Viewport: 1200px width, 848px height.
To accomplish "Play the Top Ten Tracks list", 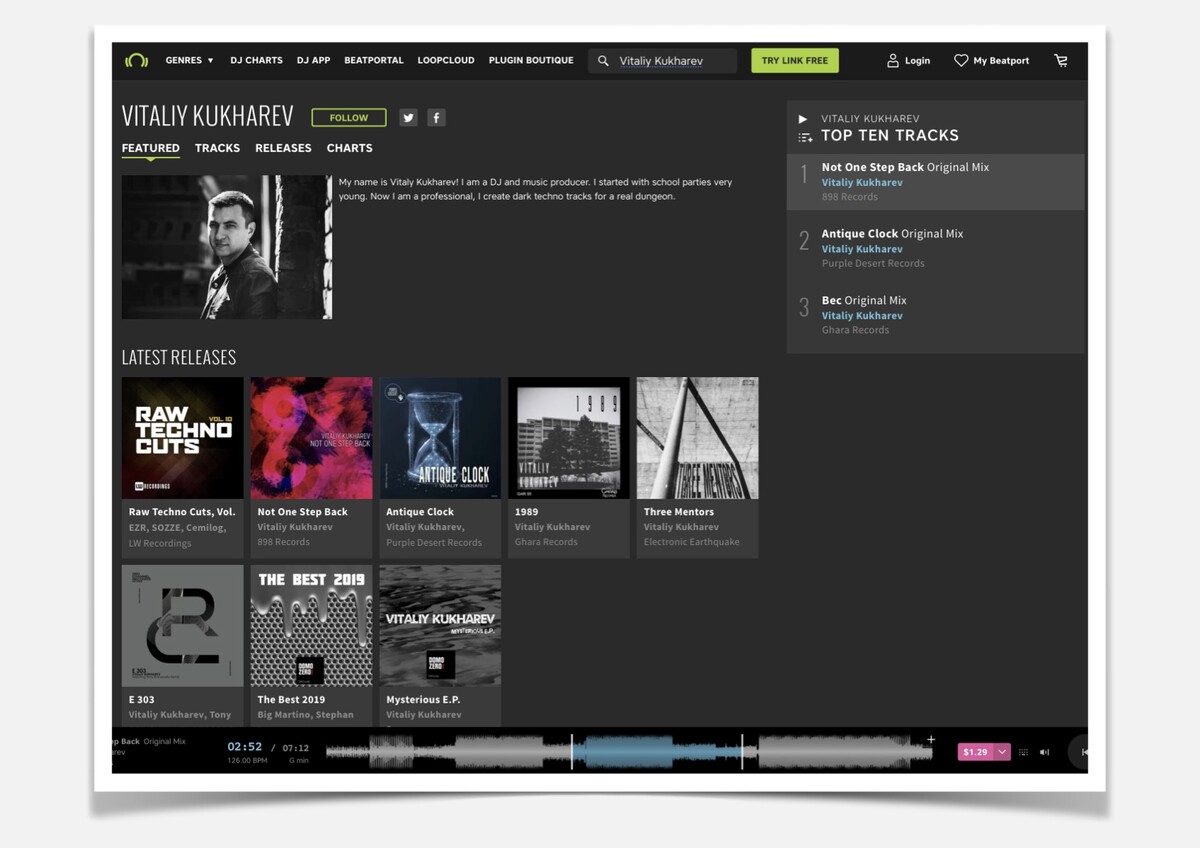I will pyautogui.click(x=803, y=119).
